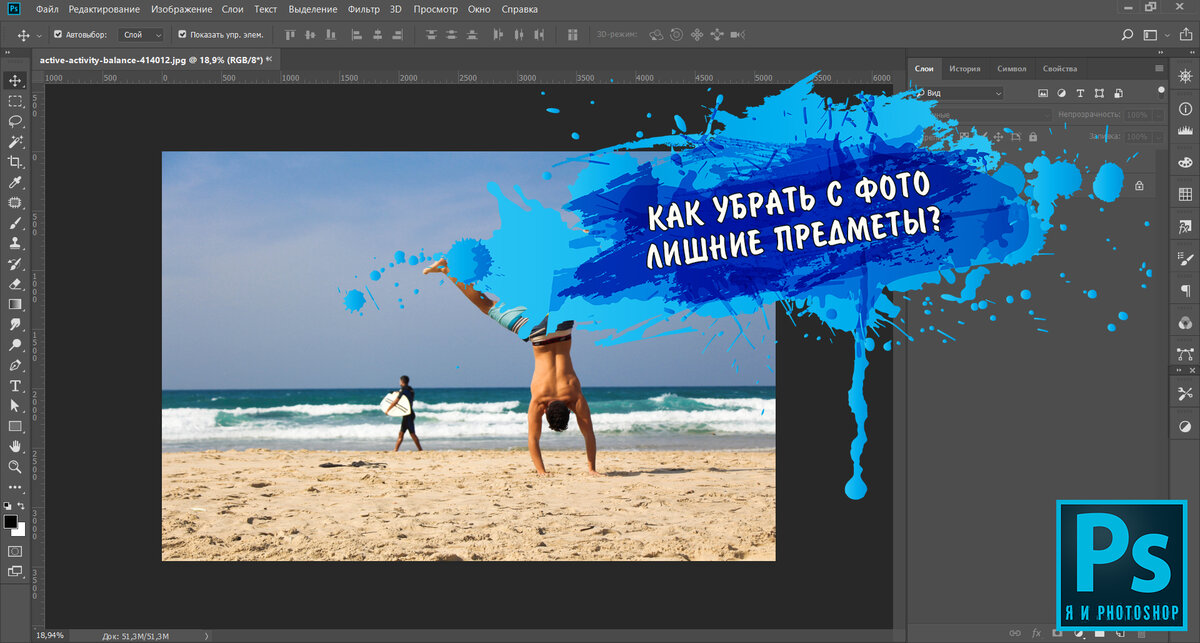
Task: Select the Brush tool
Action: [15, 223]
